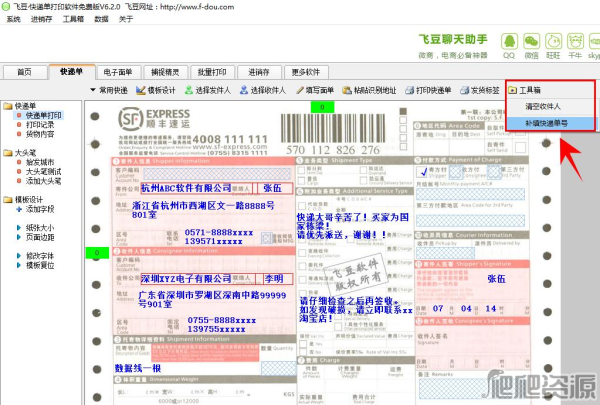Image resolution: width=600 pixels, height=405 pixels.
Task: Click 选择发件人 toolbar button
Action: (x=208, y=90)
